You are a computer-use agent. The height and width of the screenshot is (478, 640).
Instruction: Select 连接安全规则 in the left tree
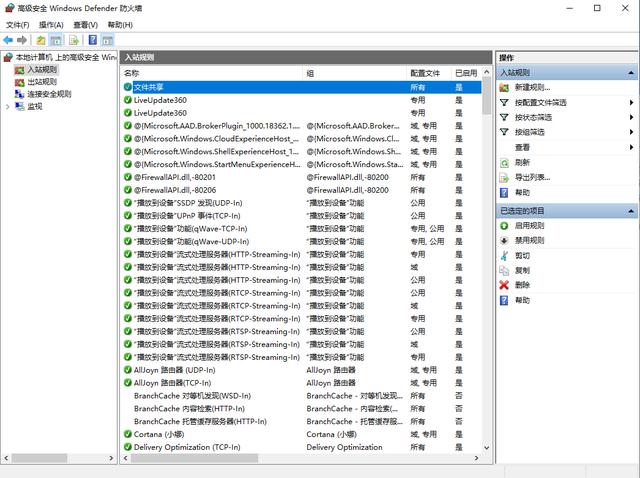[x=49, y=94]
